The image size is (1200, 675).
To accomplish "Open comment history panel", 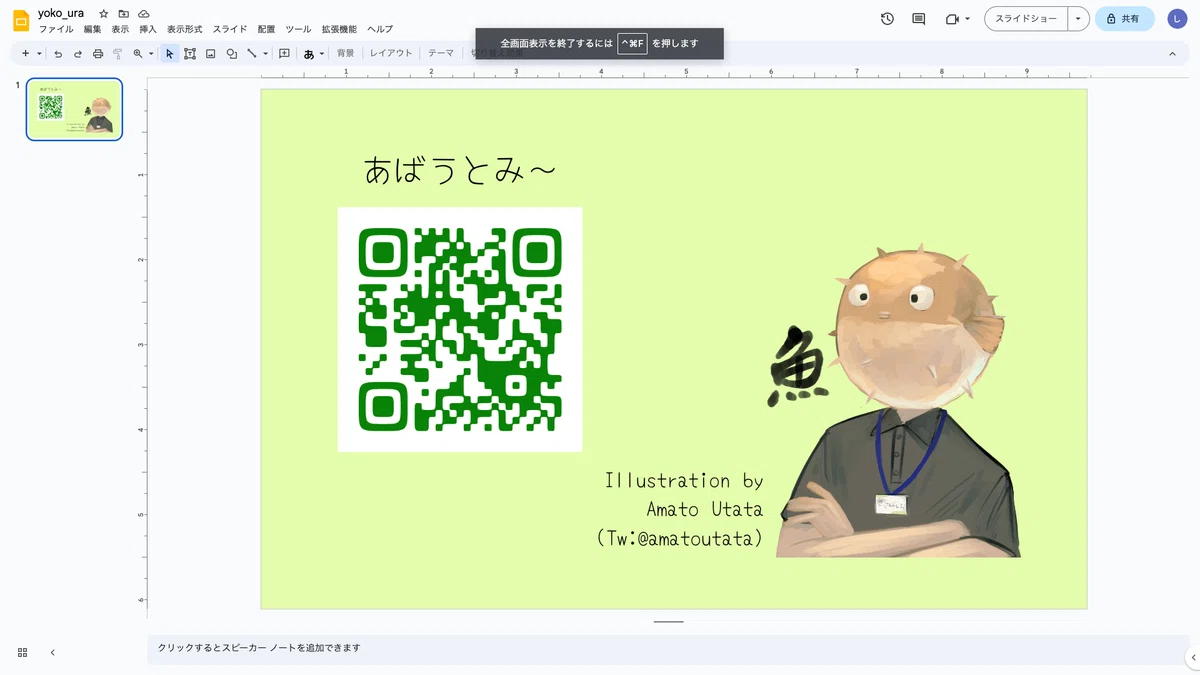I will pos(919,19).
